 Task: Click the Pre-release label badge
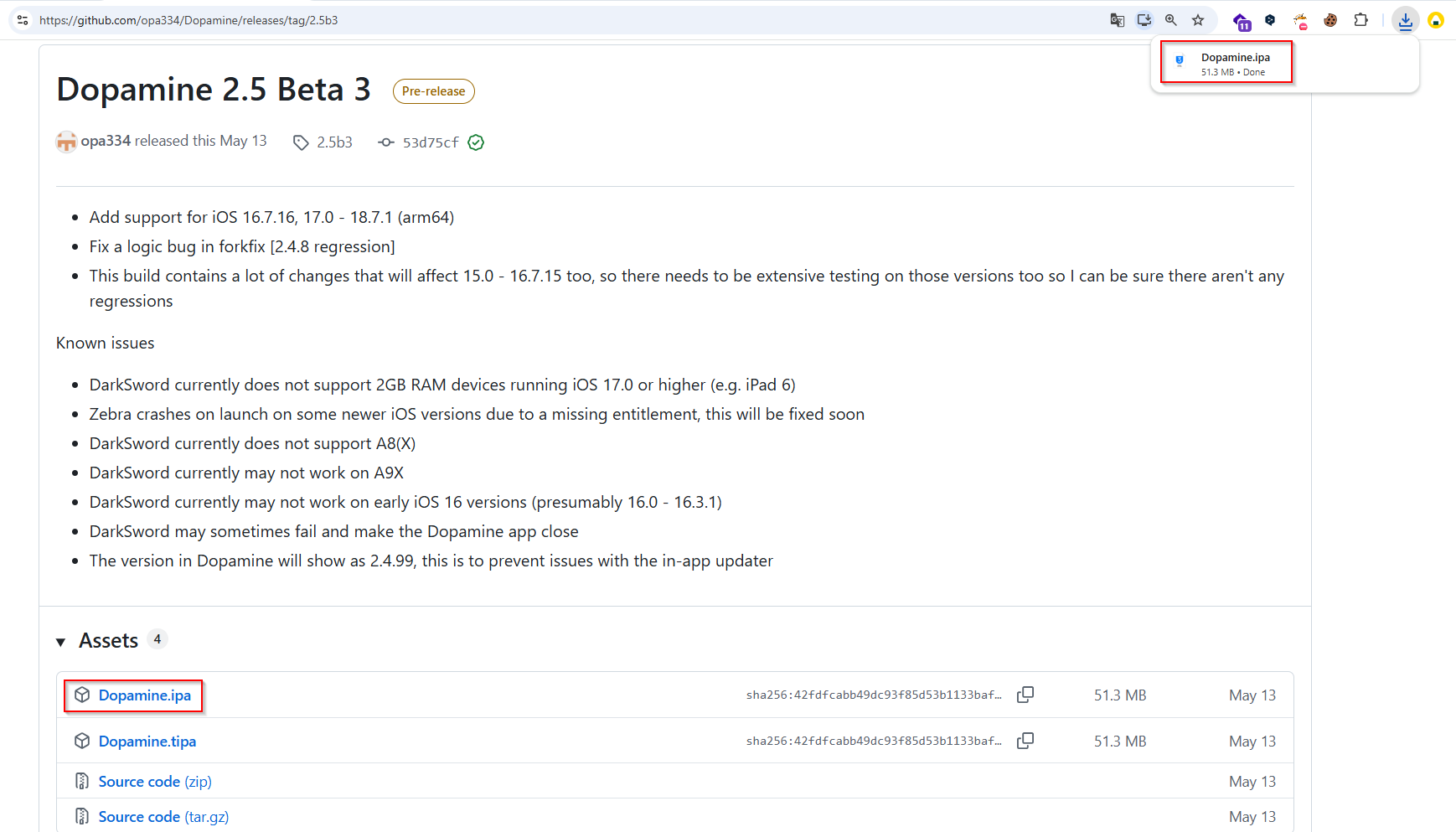tap(433, 91)
